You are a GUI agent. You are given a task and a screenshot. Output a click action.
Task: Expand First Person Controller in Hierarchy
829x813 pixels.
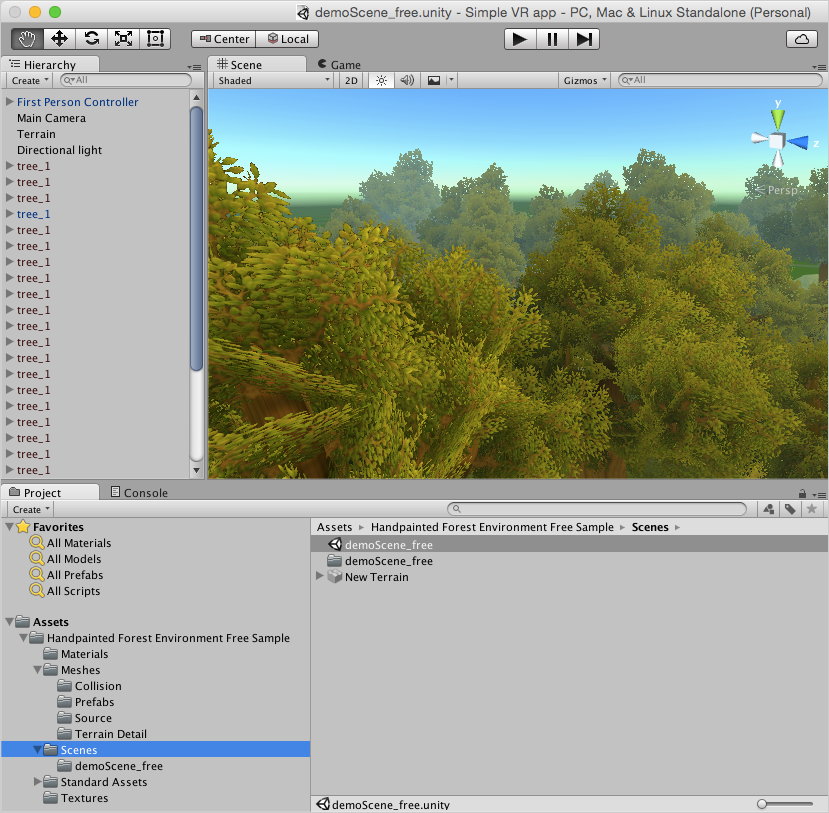tap(10, 102)
